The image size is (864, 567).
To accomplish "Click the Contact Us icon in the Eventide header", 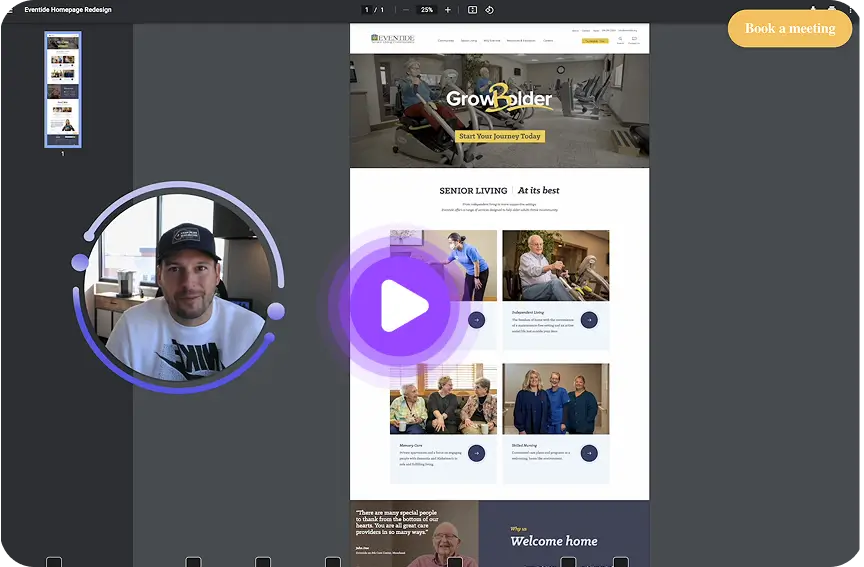I will coord(634,40).
